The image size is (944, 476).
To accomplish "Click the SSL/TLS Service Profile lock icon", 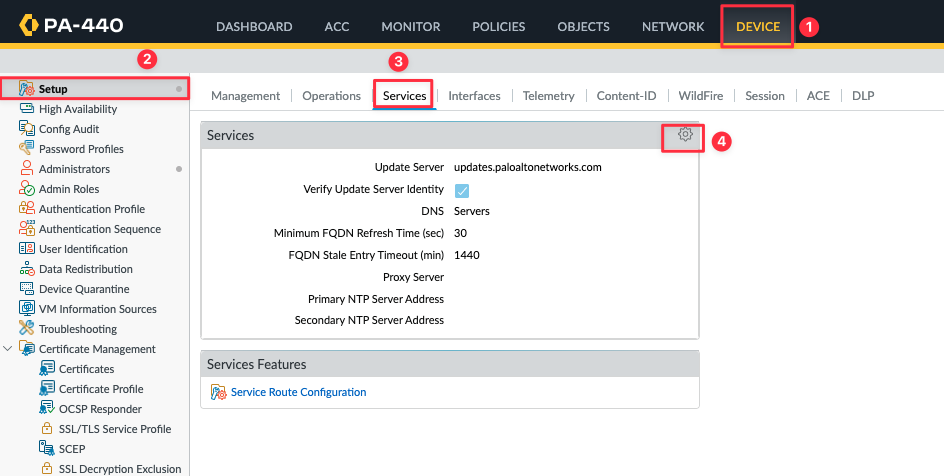I will [46, 428].
